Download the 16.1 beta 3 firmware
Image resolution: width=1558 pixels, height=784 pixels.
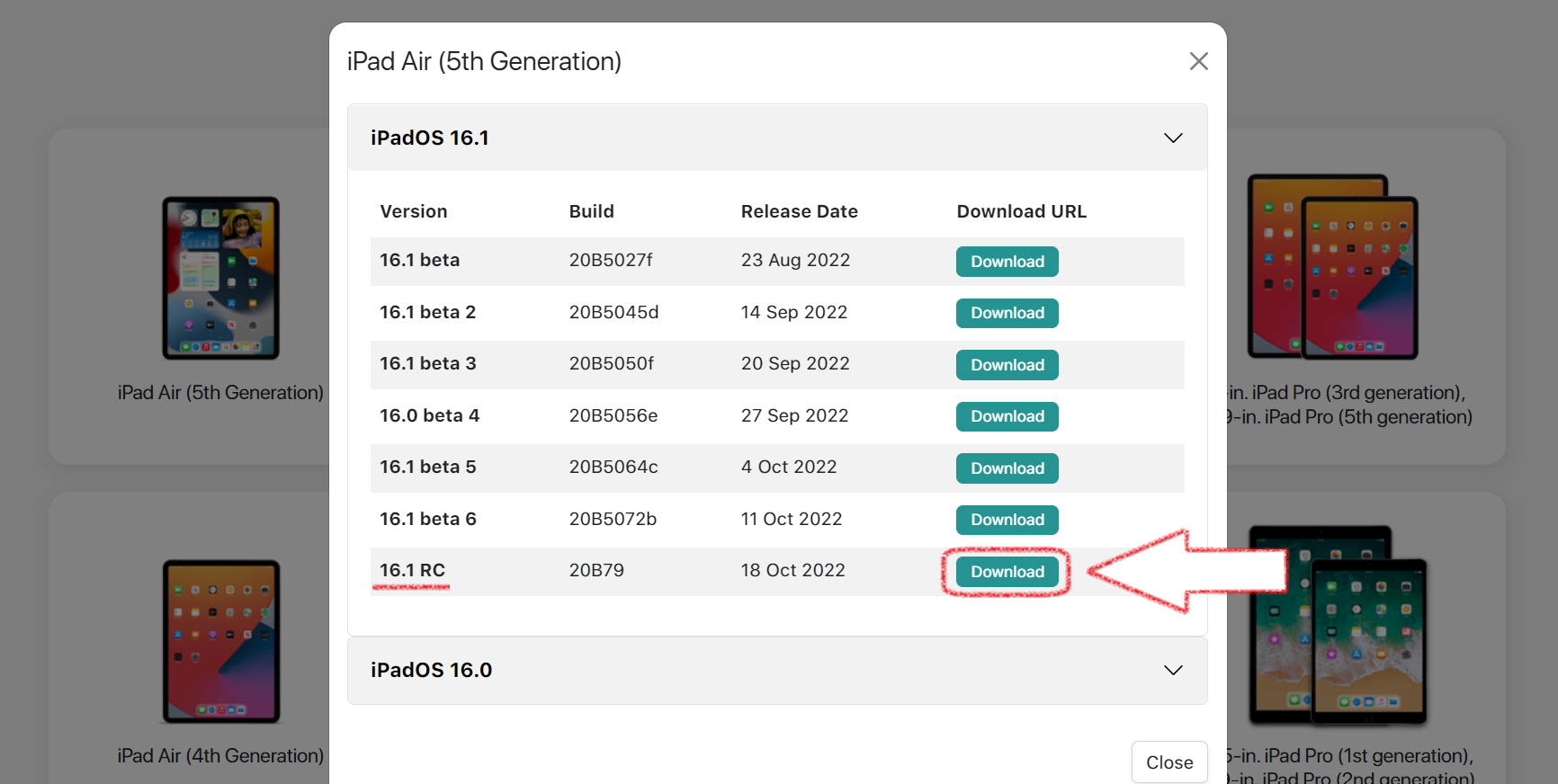pos(1007,365)
